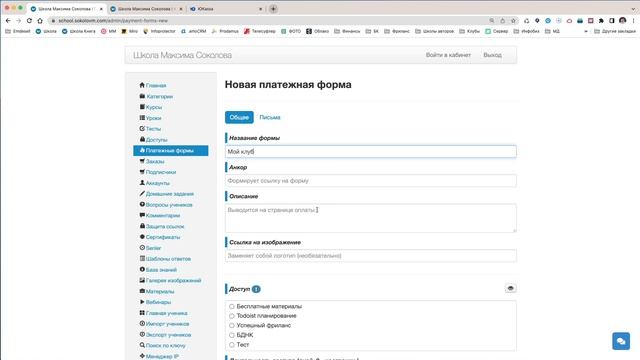Click the Анкор input field
The width and height of the screenshot is (640, 360).
[371, 180]
